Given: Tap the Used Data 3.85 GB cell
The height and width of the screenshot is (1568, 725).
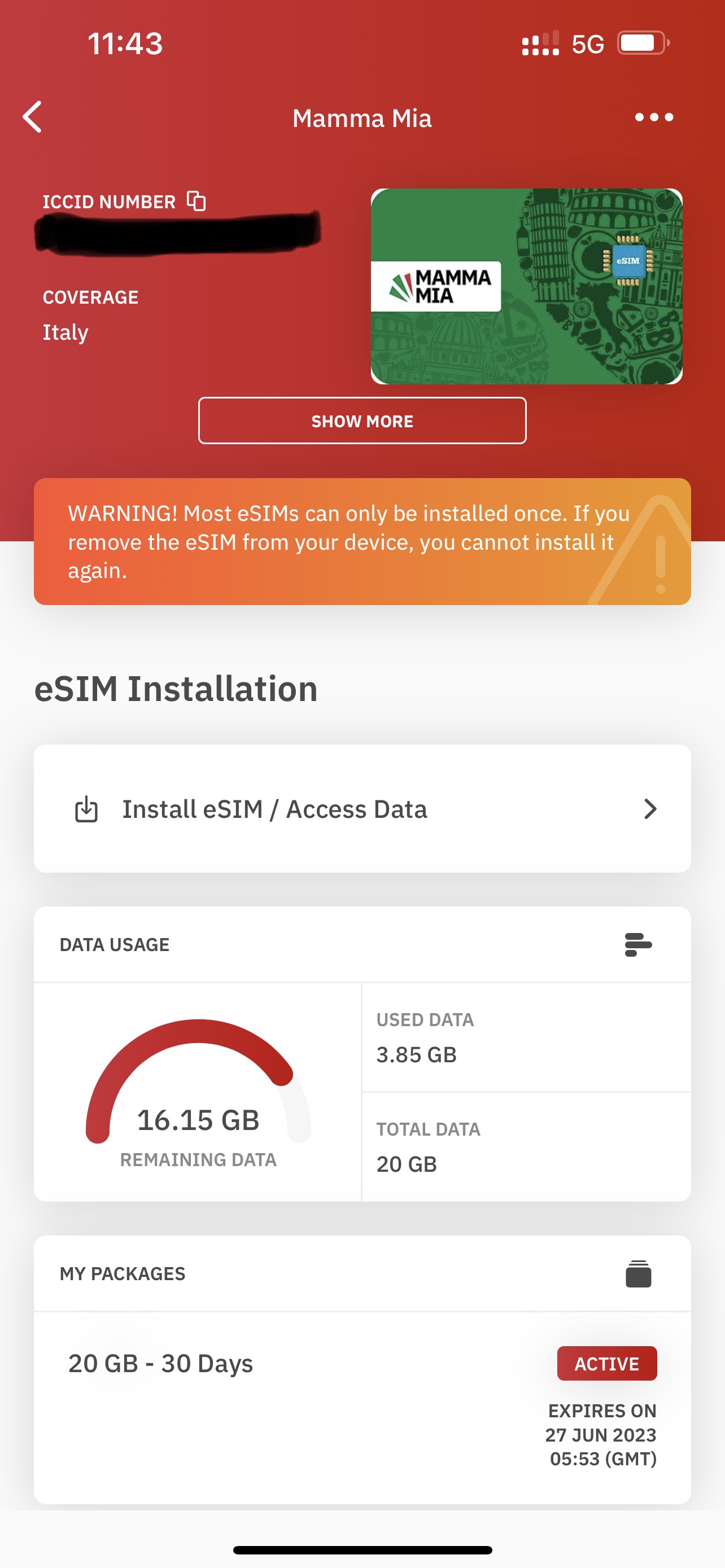Looking at the screenshot, I should point(526,1037).
